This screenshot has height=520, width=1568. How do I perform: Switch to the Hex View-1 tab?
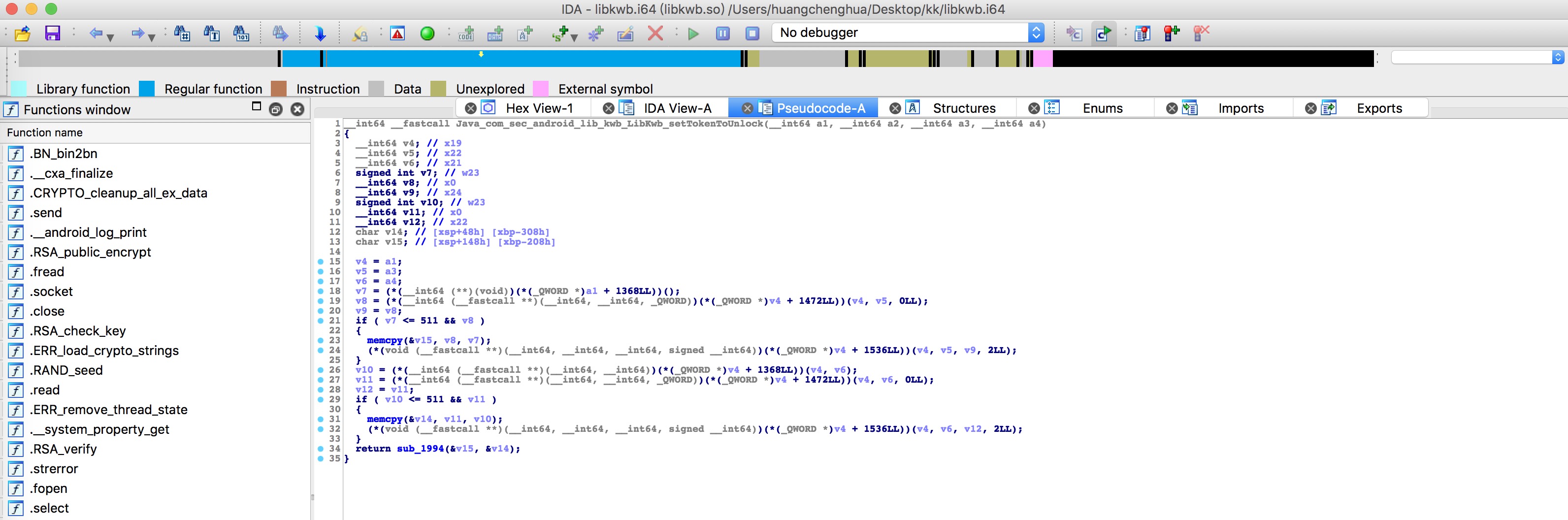pyautogui.click(x=539, y=108)
